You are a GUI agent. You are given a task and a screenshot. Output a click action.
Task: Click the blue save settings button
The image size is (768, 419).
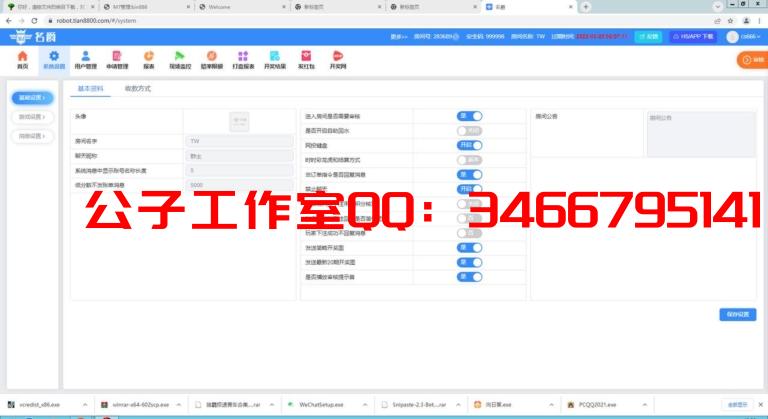pyautogui.click(x=738, y=314)
